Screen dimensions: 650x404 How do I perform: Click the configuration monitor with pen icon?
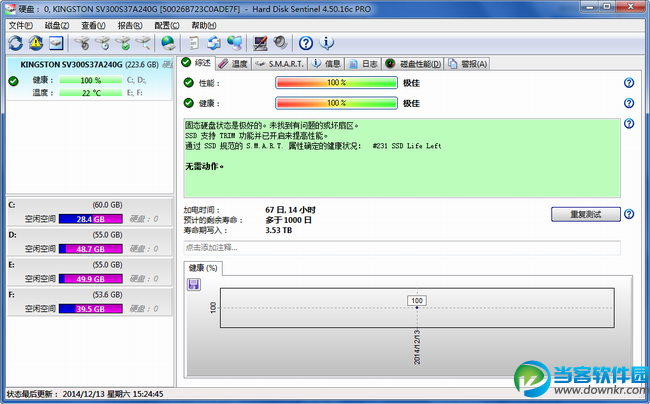(260, 43)
